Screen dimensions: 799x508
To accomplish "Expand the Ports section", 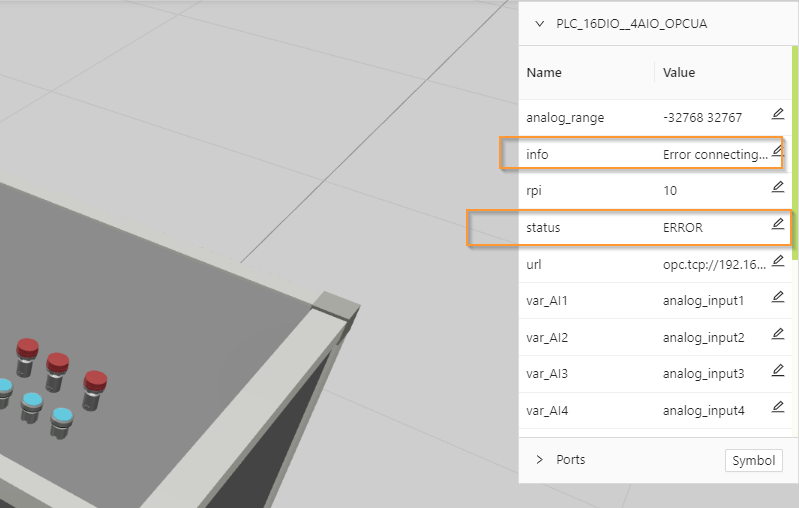I will (x=539, y=460).
